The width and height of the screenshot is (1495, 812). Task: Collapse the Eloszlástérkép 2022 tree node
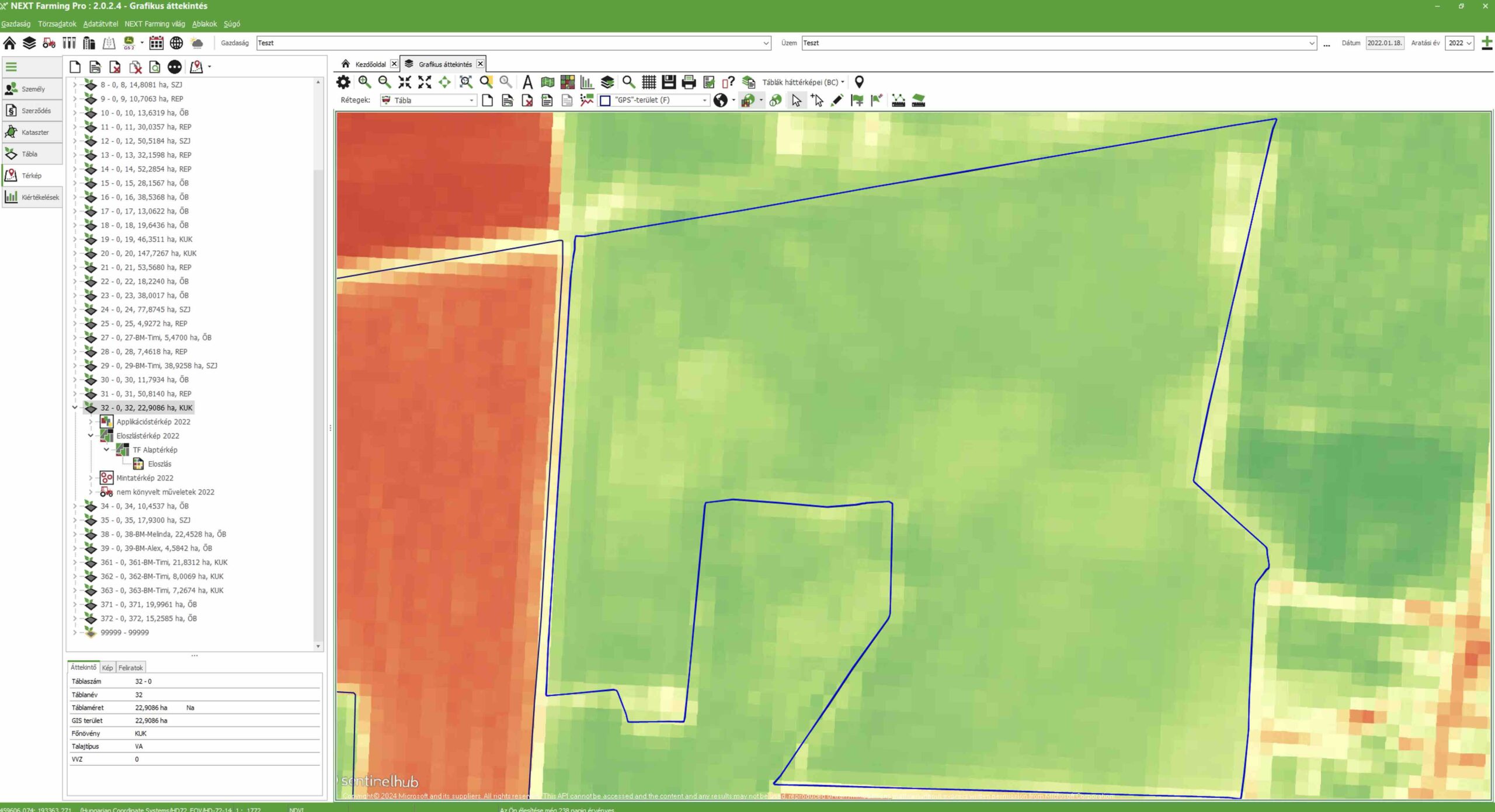click(x=91, y=435)
